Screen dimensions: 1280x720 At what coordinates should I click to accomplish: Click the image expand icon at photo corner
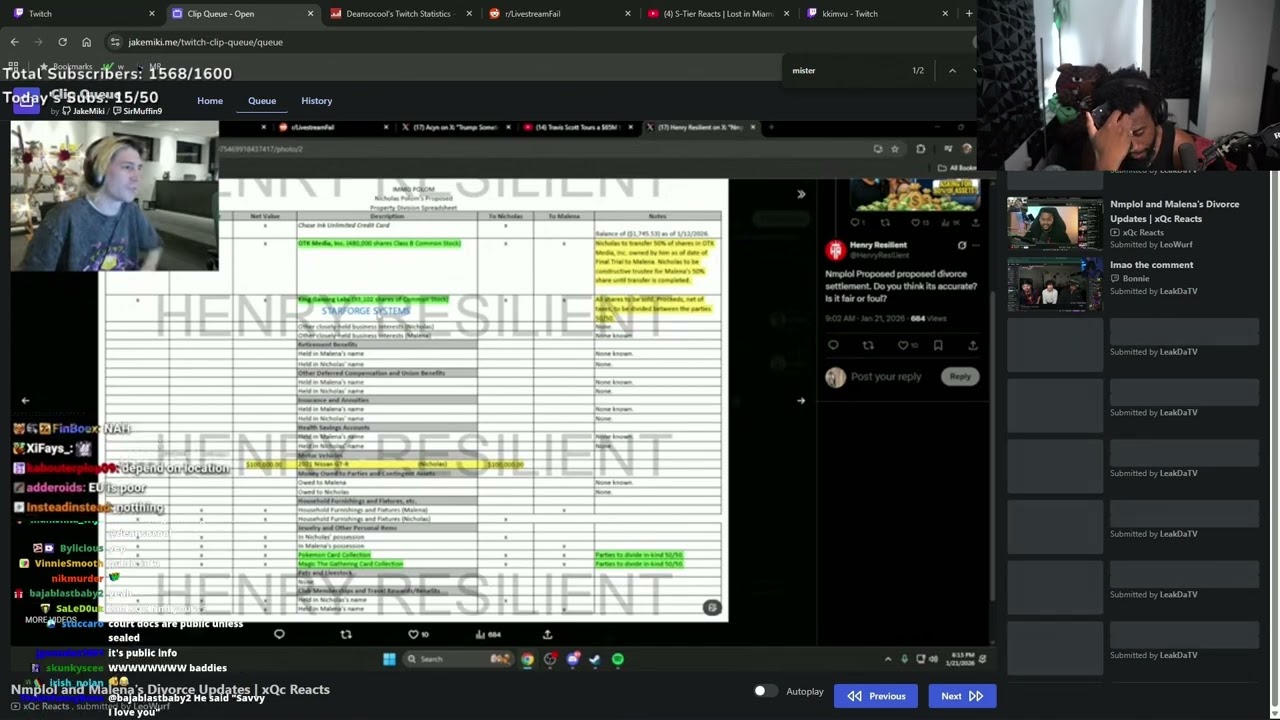[712, 607]
